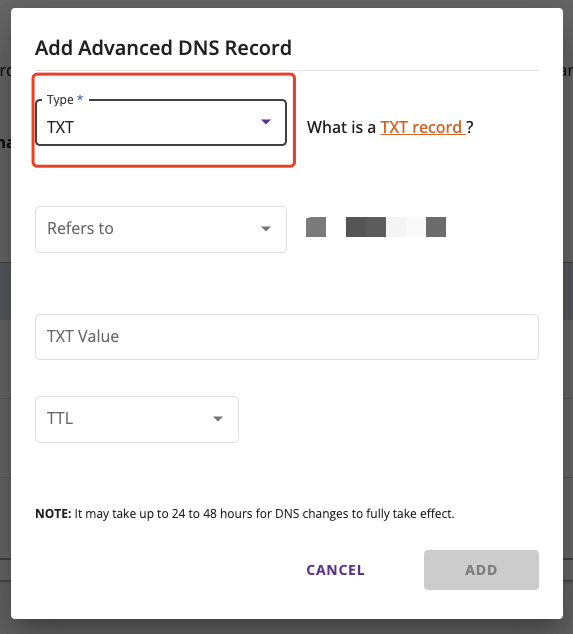Click the blurred domain text beside Refers to
Image resolution: width=573 pixels, height=634 pixels.
pos(376,227)
